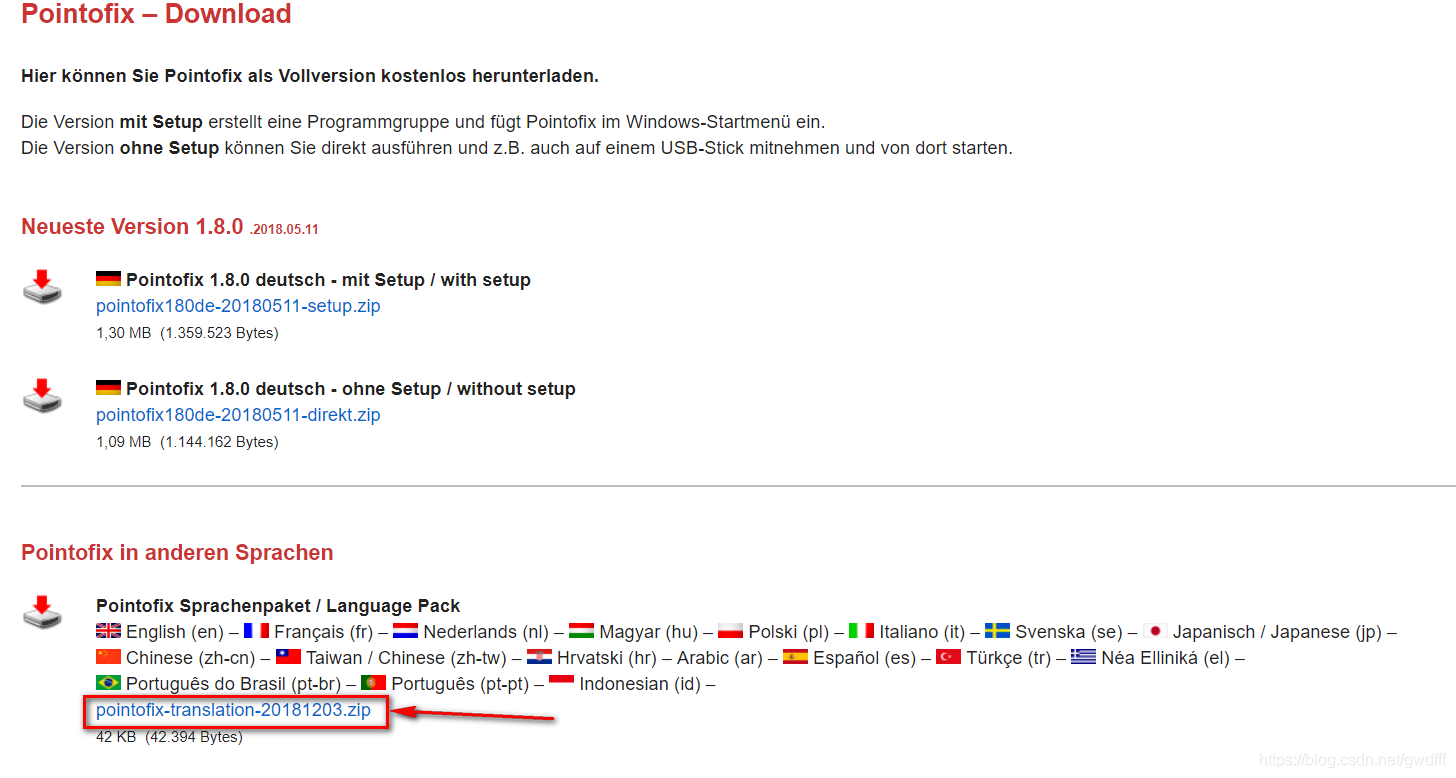1456x778 pixels.
Task: Click German flag next to 'mit Setup' title
Action: coord(108,279)
